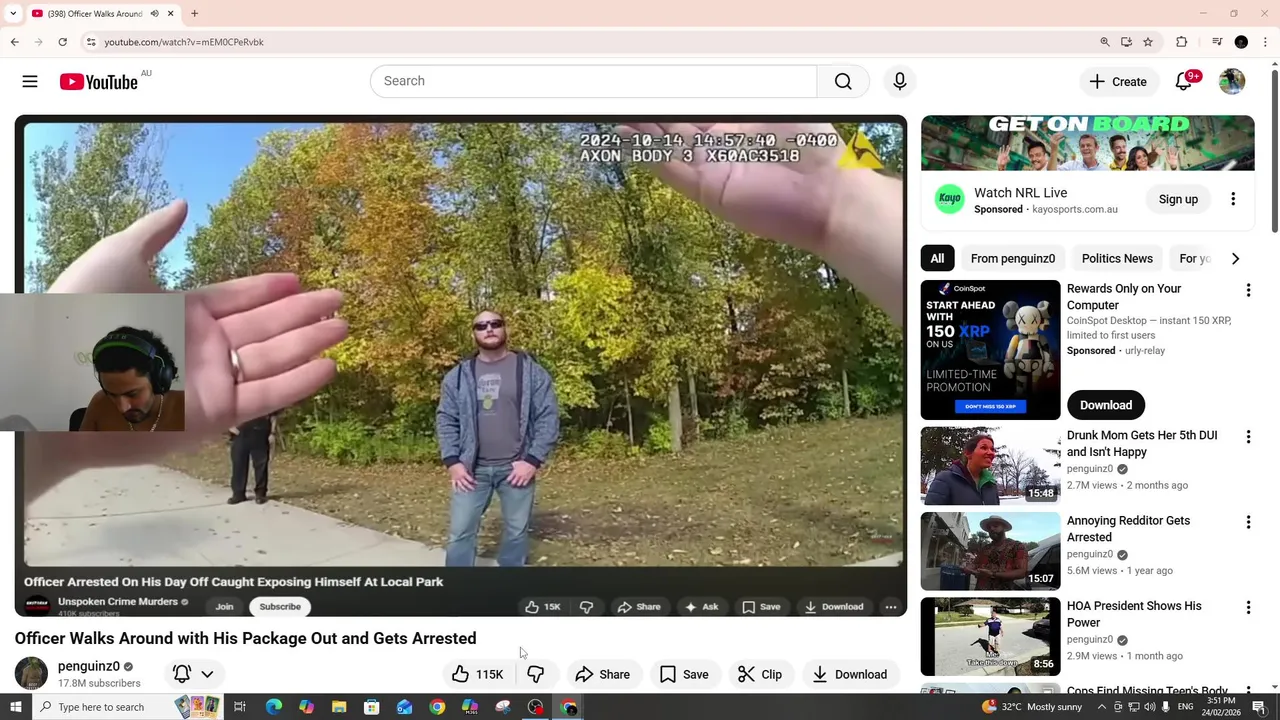Open options for Annoying Redditor video
The image size is (1280, 720).
point(1248,522)
